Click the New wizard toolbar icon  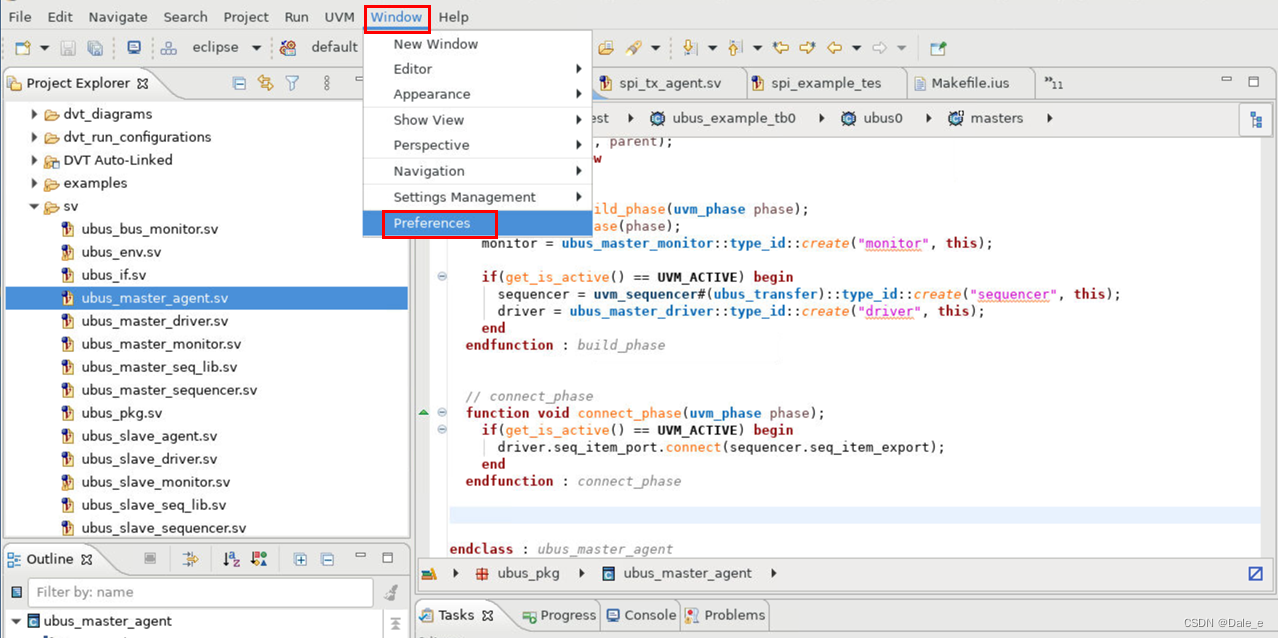[x=22, y=48]
